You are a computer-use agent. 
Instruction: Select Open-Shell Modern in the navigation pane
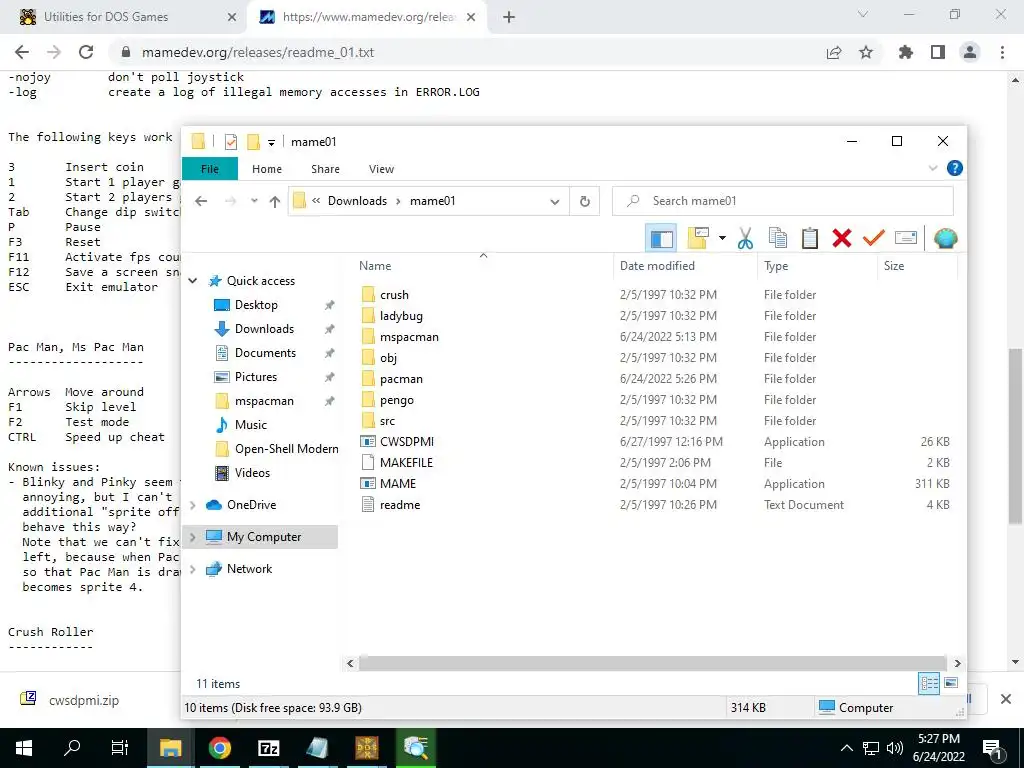[x=286, y=449]
